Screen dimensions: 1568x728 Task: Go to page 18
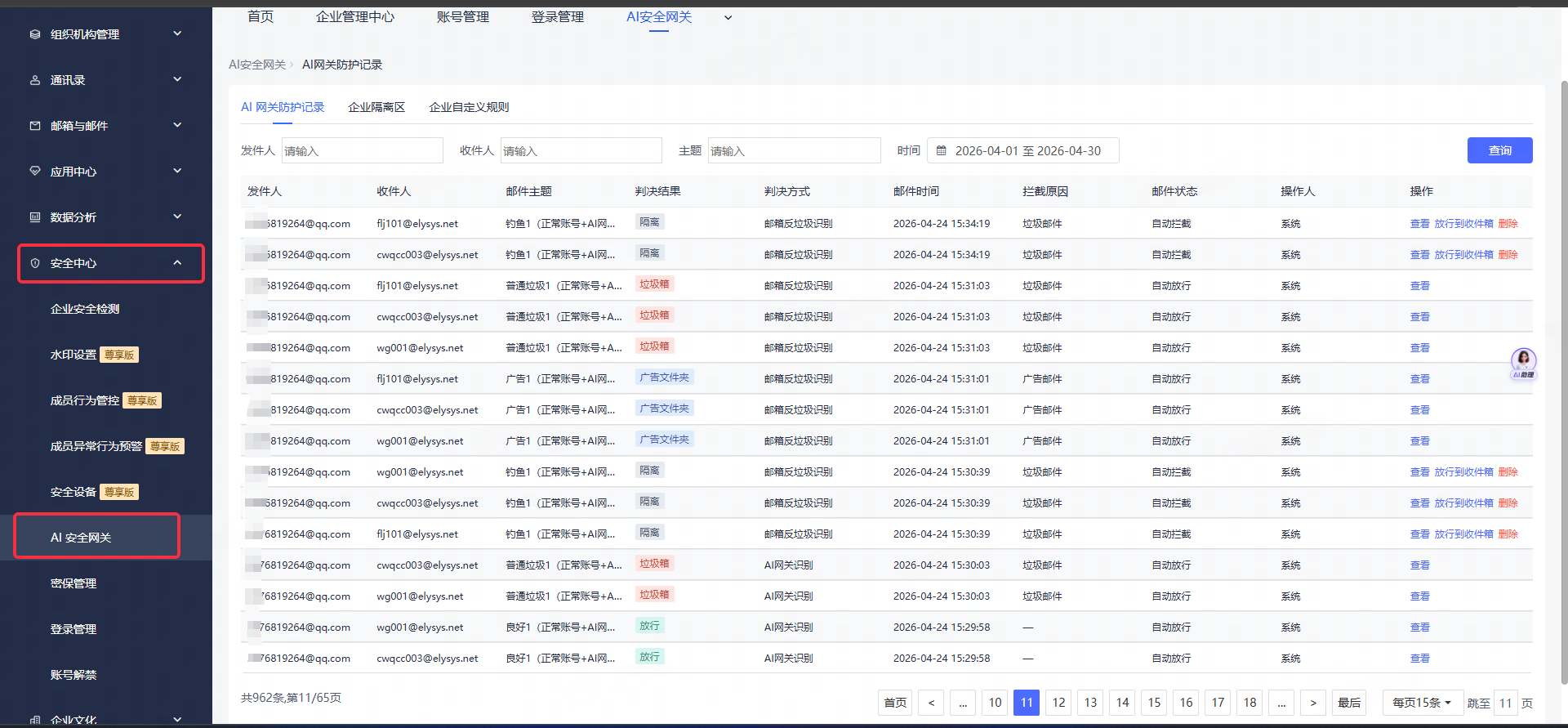click(x=1249, y=703)
